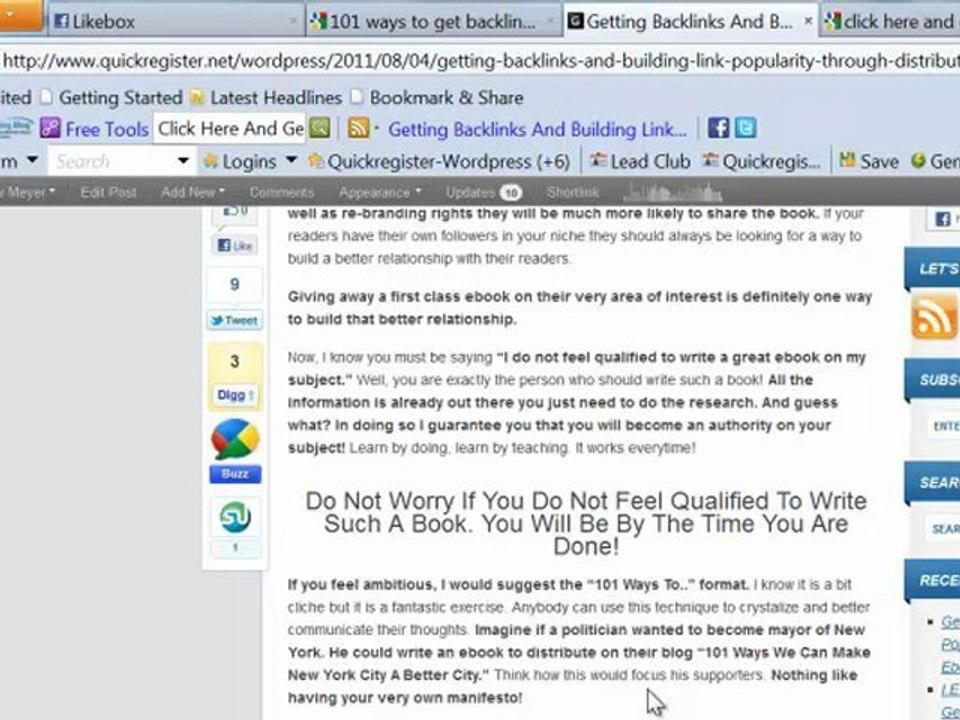
Task: Open the dropdown arrow left of Search box
Action: click(32, 160)
